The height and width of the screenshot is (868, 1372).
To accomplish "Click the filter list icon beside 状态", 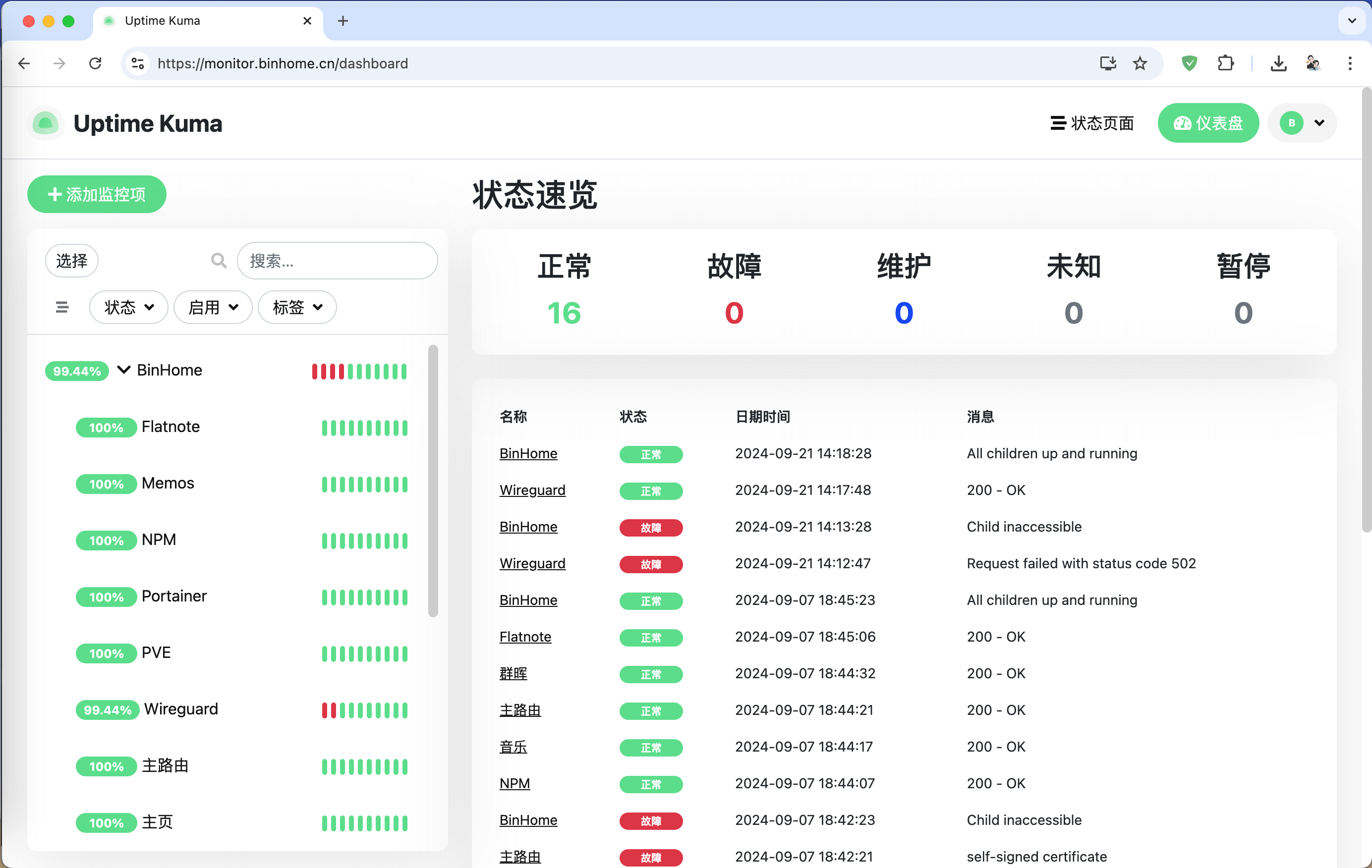I will tap(62, 308).
